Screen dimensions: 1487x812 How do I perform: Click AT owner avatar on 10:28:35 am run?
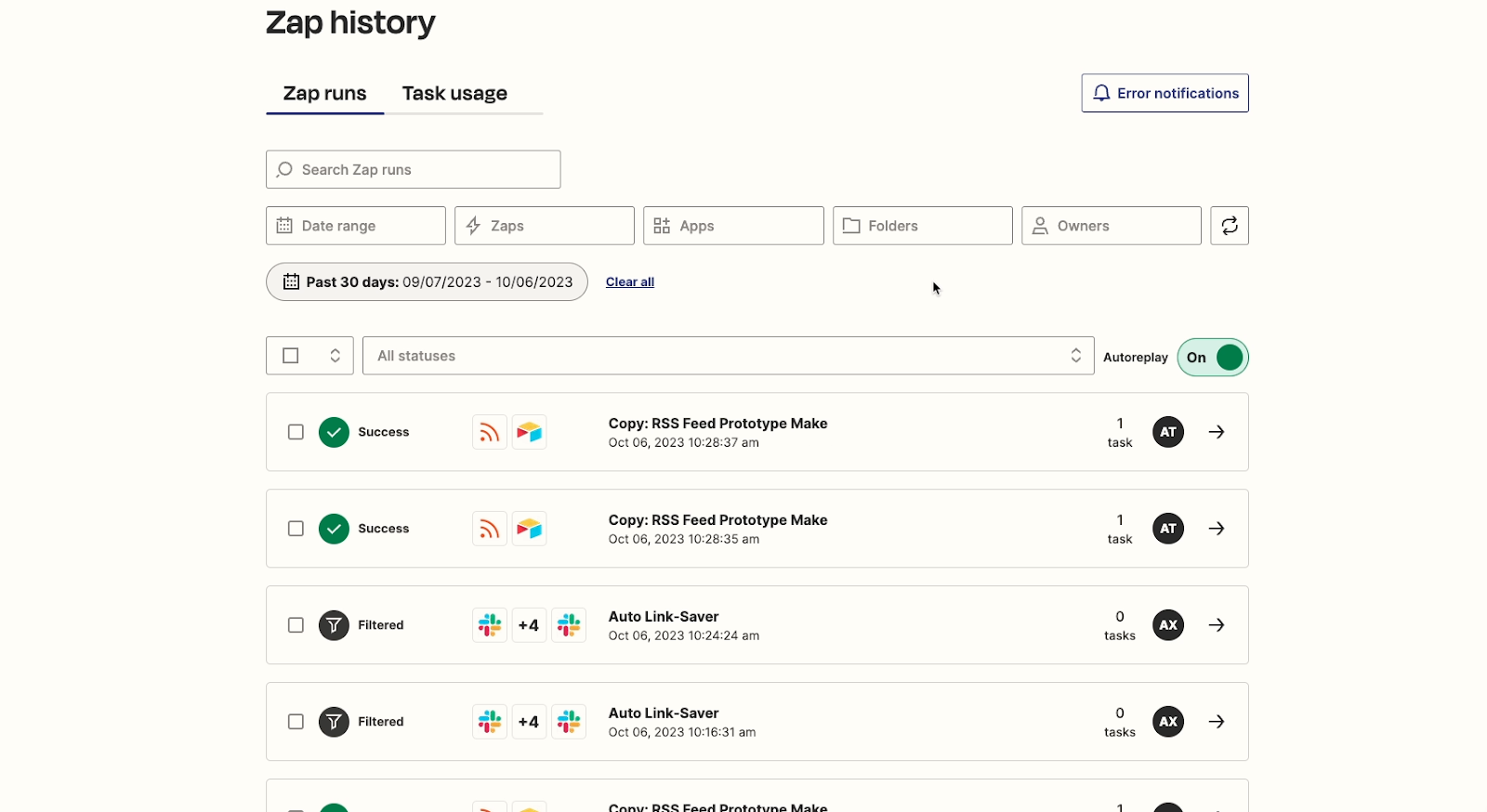(x=1168, y=529)
